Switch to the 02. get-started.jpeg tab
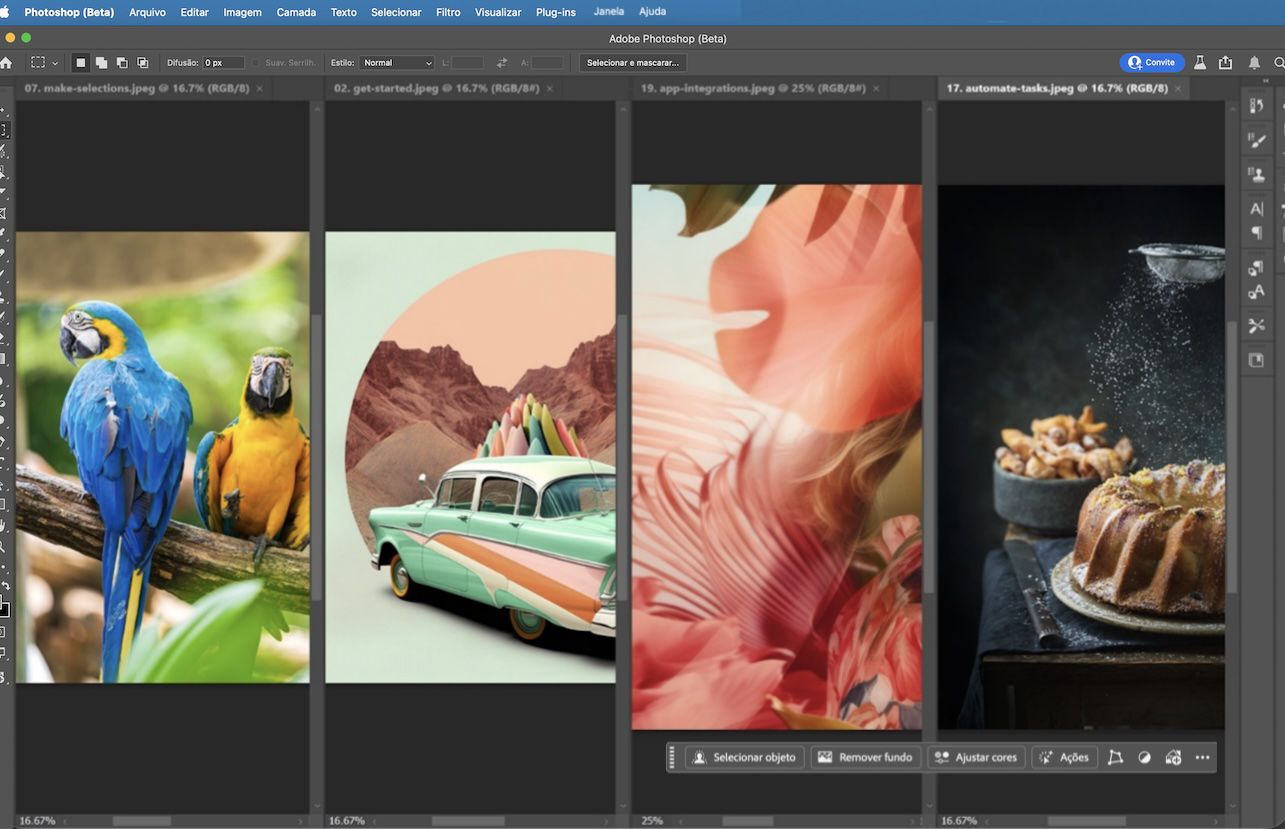Viewport: 1285px width, 829px height. click(430, 88)
